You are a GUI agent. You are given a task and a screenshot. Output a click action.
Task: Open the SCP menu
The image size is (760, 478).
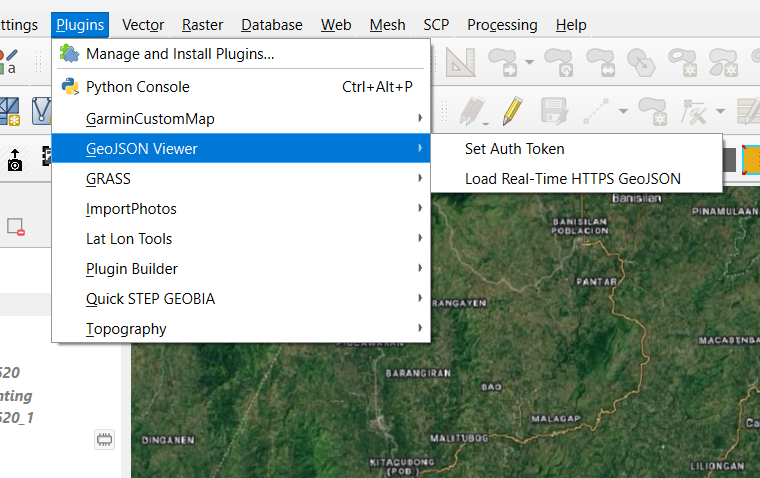(436, 25)
